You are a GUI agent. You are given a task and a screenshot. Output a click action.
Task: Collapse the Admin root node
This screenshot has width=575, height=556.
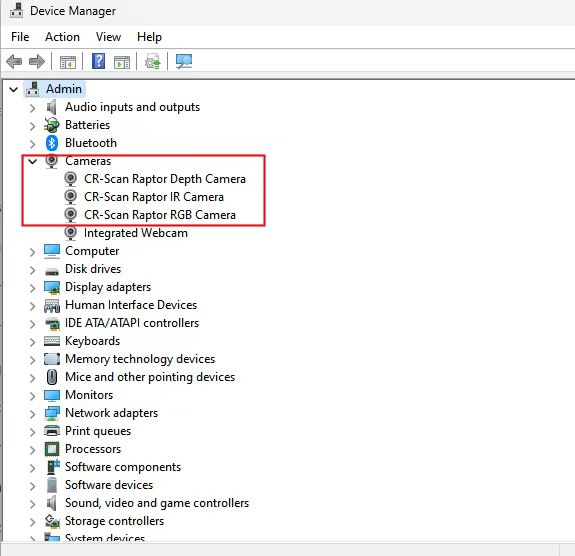click(x=14, y=89)
